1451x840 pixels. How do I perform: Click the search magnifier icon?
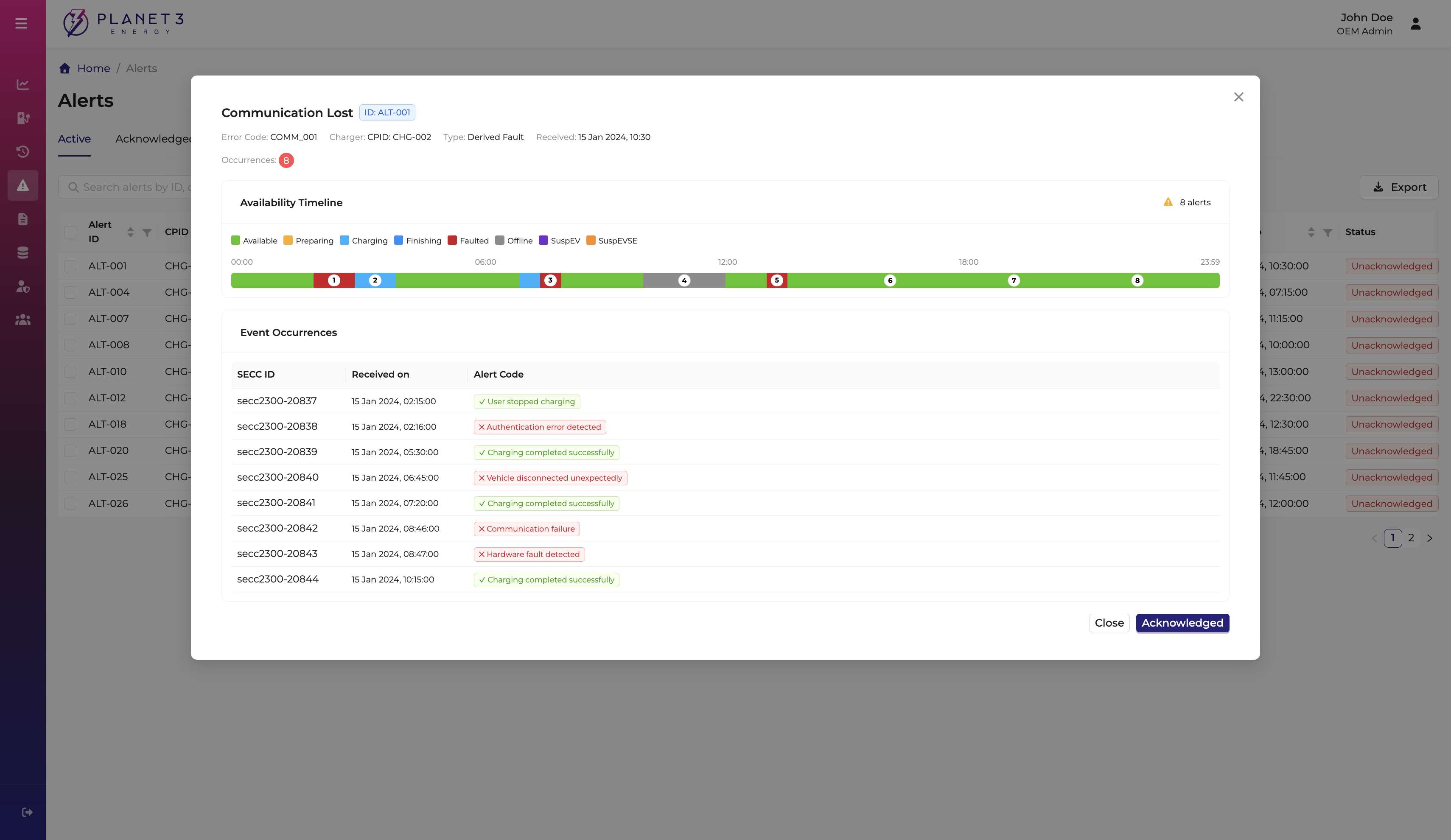click(x=73, y=187)
